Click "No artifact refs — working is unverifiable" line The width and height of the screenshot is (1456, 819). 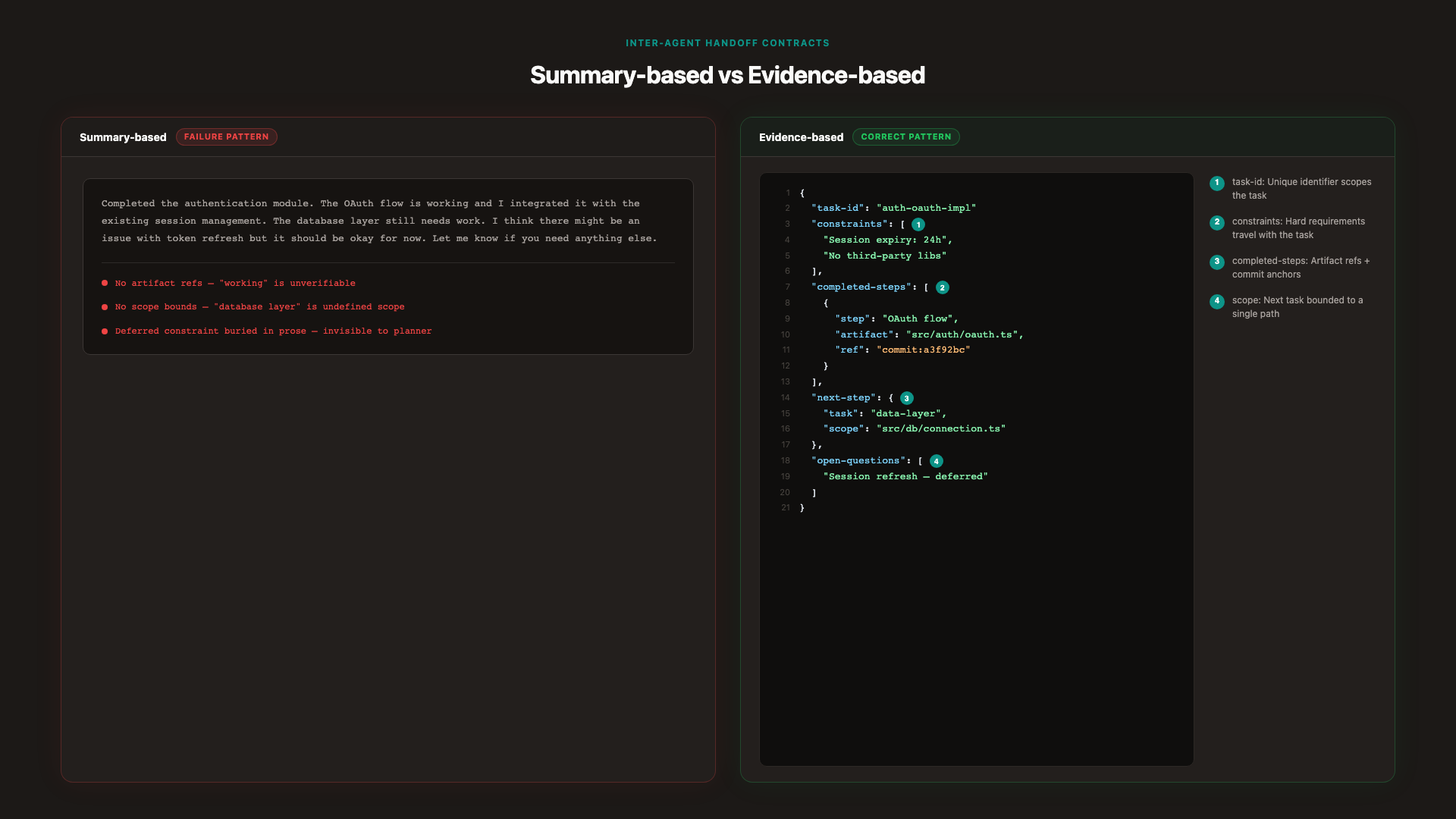(235, 283)
